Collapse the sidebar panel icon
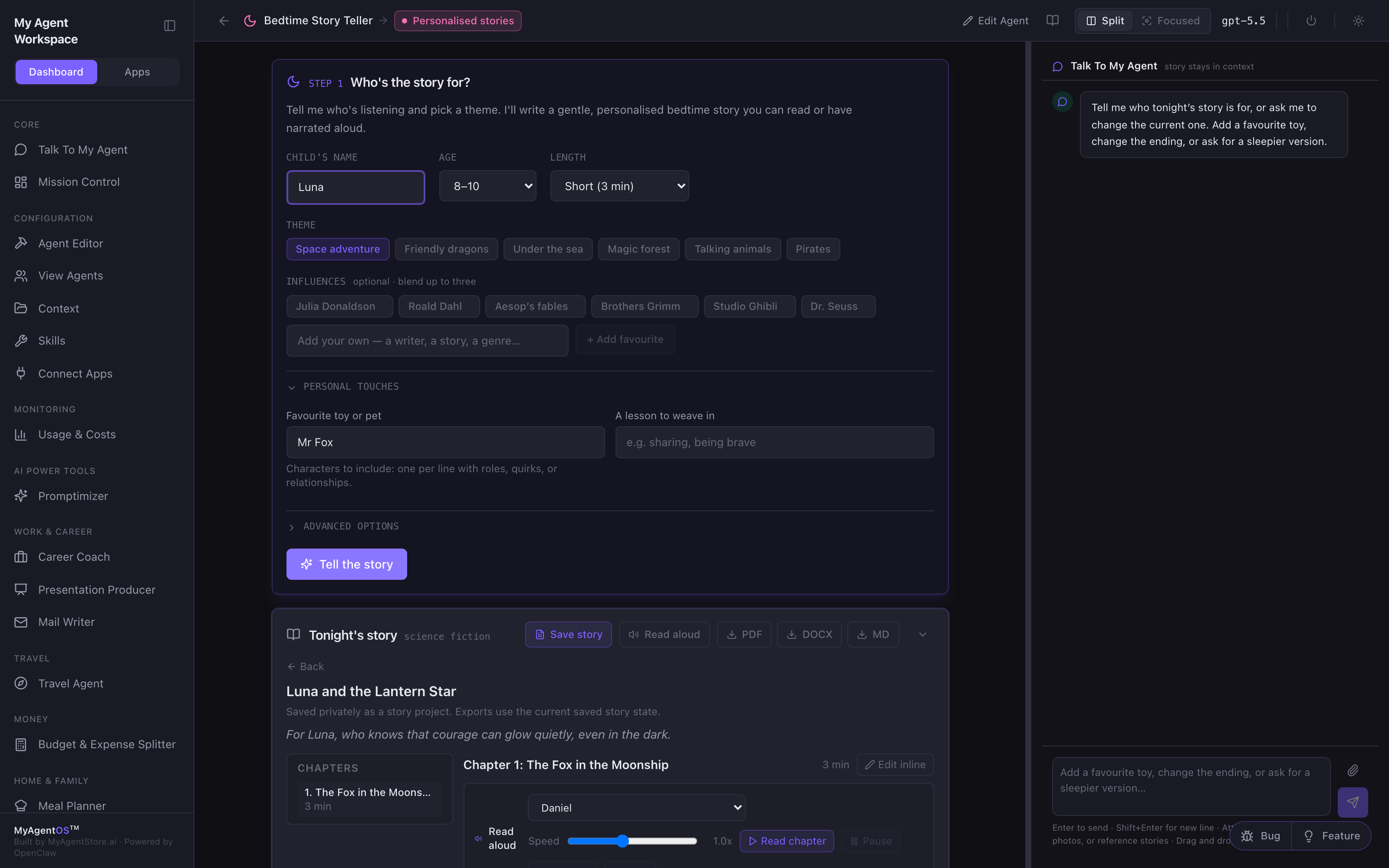 click(169, 25)
